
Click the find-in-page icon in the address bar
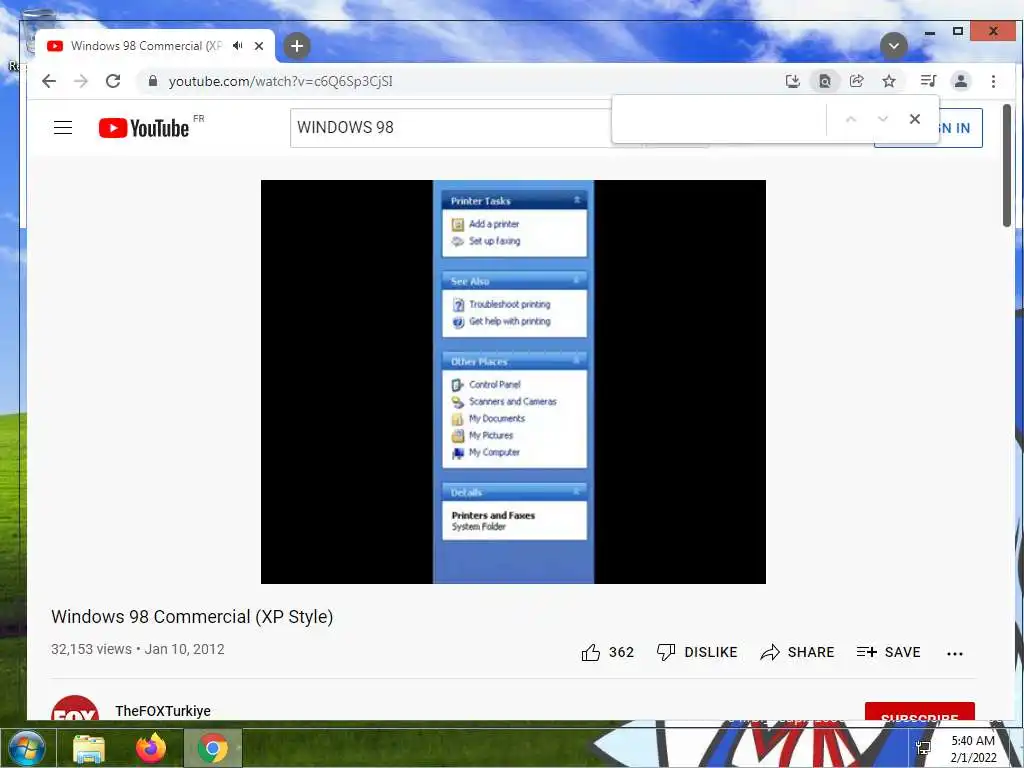[x=825, y=81]
